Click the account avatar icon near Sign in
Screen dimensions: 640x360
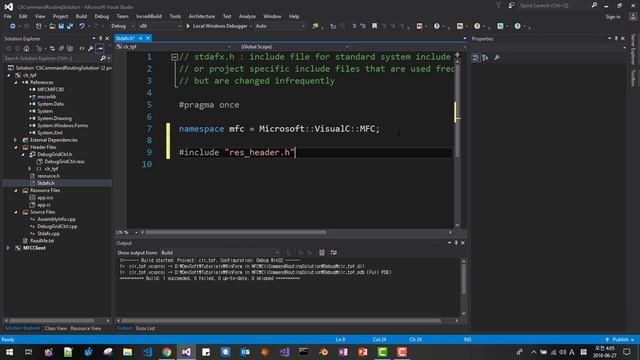pyautogui.click(x=633, y=17)
